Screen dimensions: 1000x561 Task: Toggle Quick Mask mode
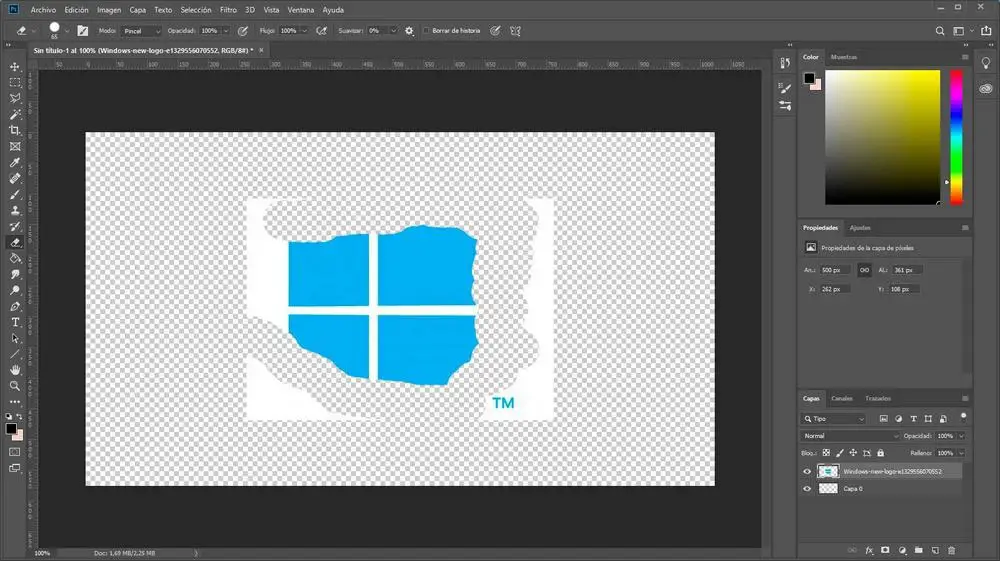coord(15,452)
